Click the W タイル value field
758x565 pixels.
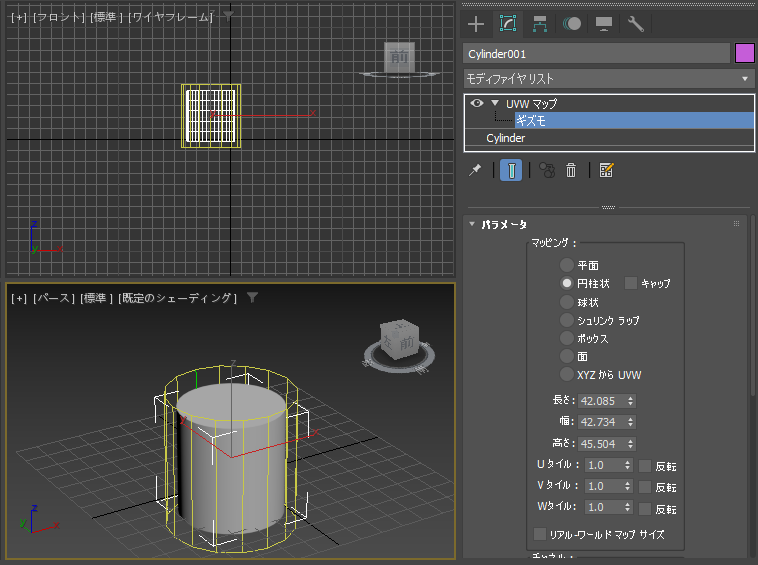pos(604,507)
